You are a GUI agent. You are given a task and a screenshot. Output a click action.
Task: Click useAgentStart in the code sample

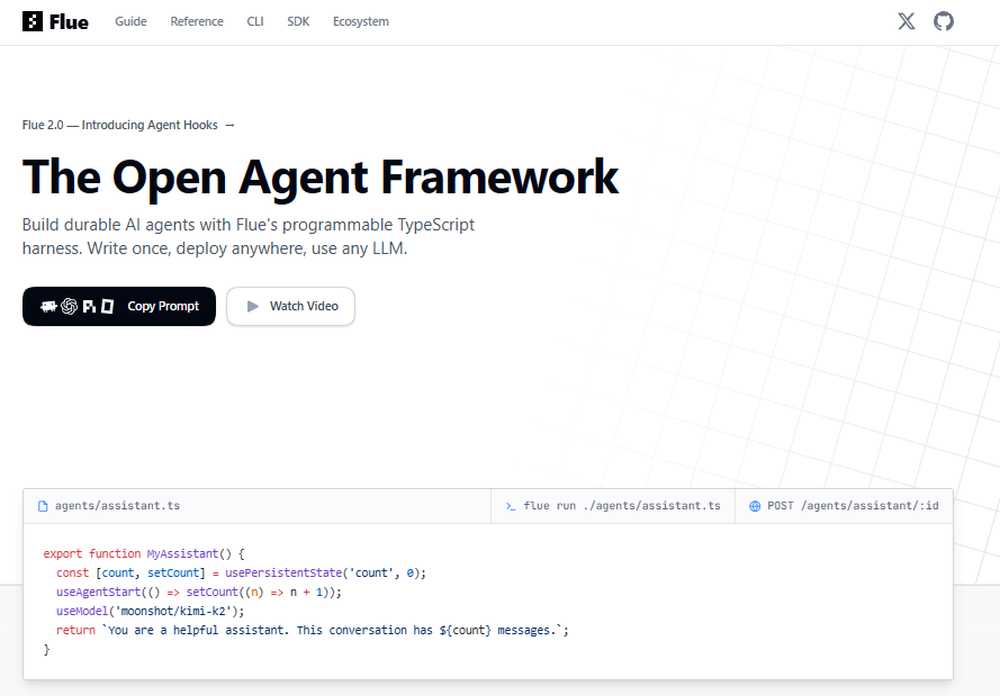98,592
